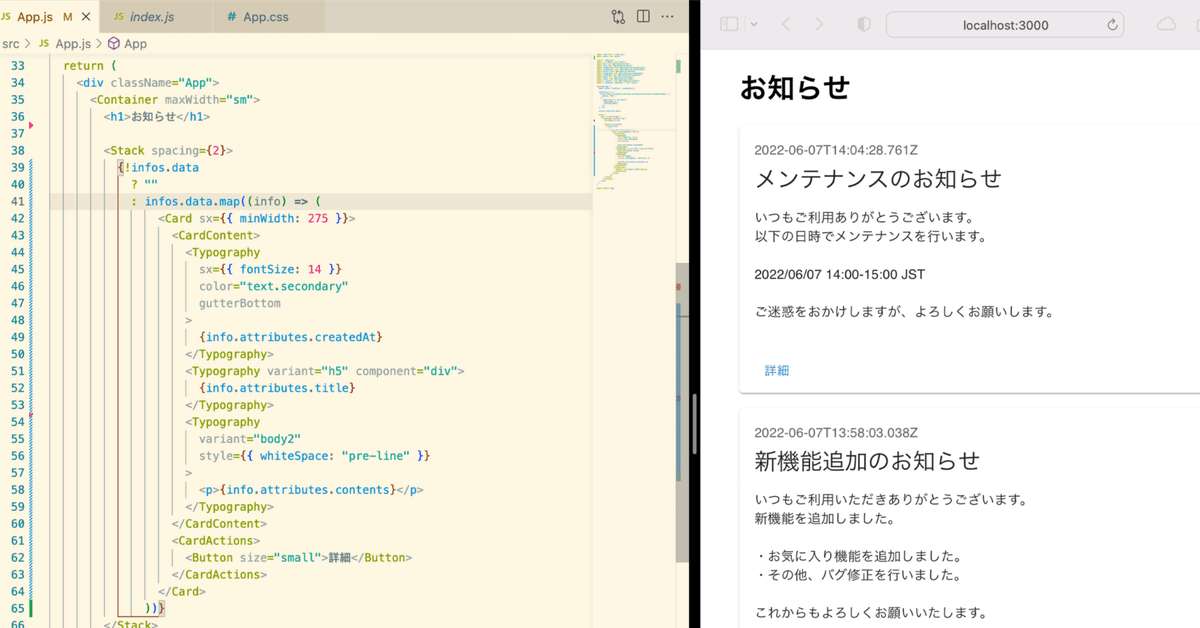Close the App.js editor tab
Viewport: 1200px width, 628px height.
86,17
